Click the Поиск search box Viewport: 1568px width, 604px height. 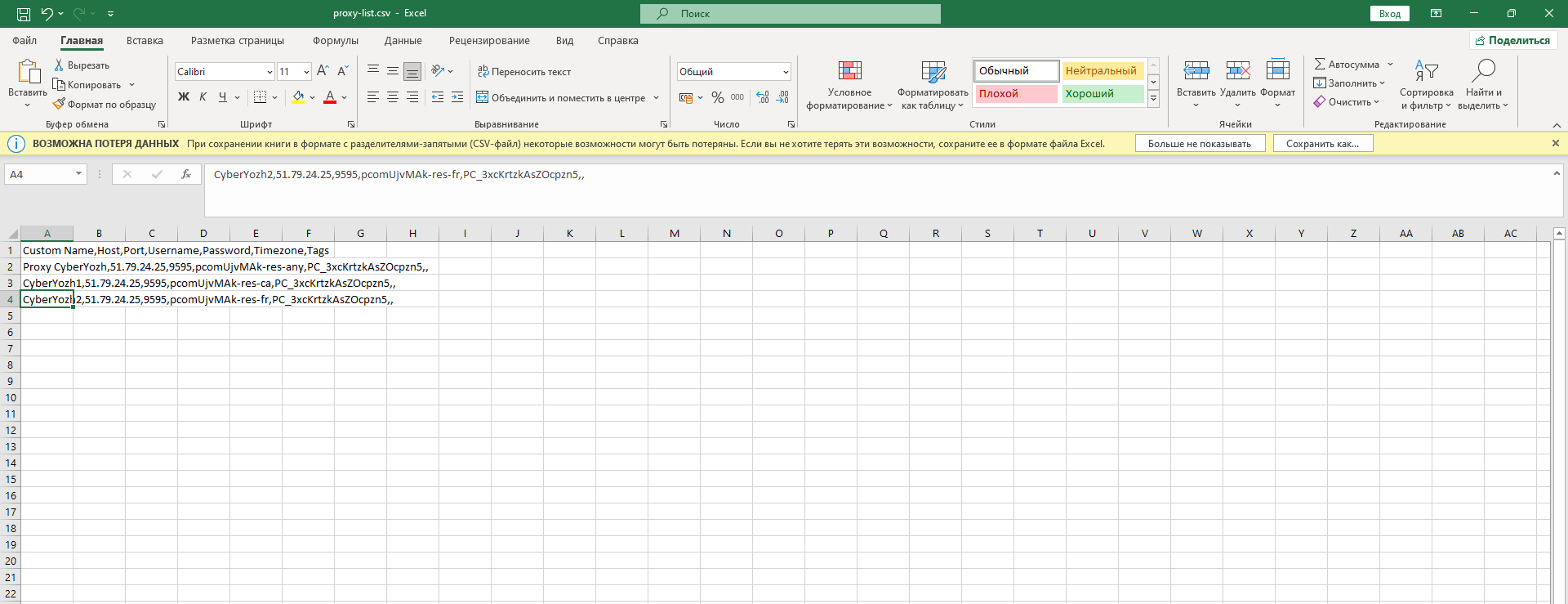point(791,14)
